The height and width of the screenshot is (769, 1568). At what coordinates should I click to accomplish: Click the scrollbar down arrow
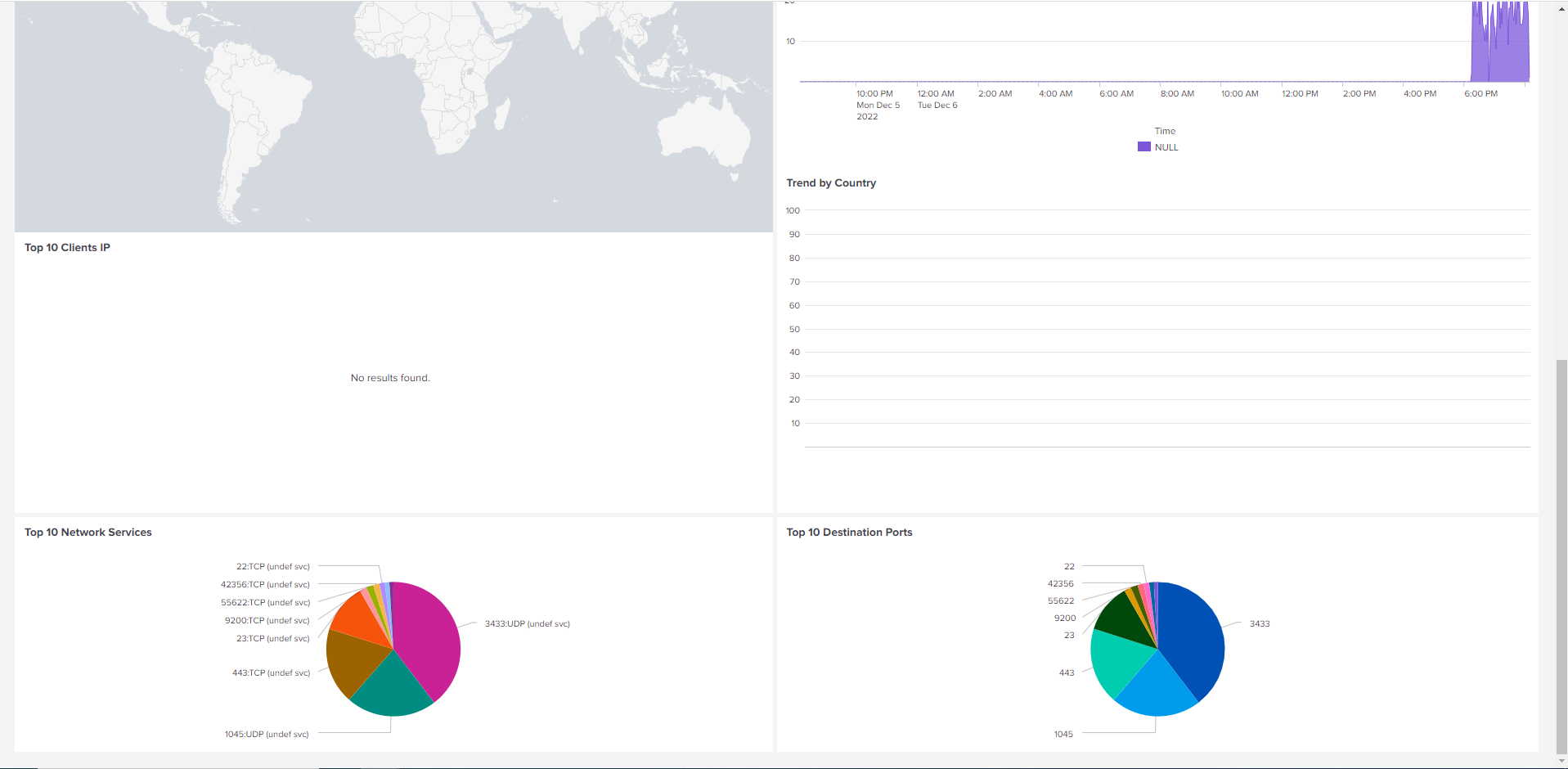pyautogui.click(x=1561, y=761)
